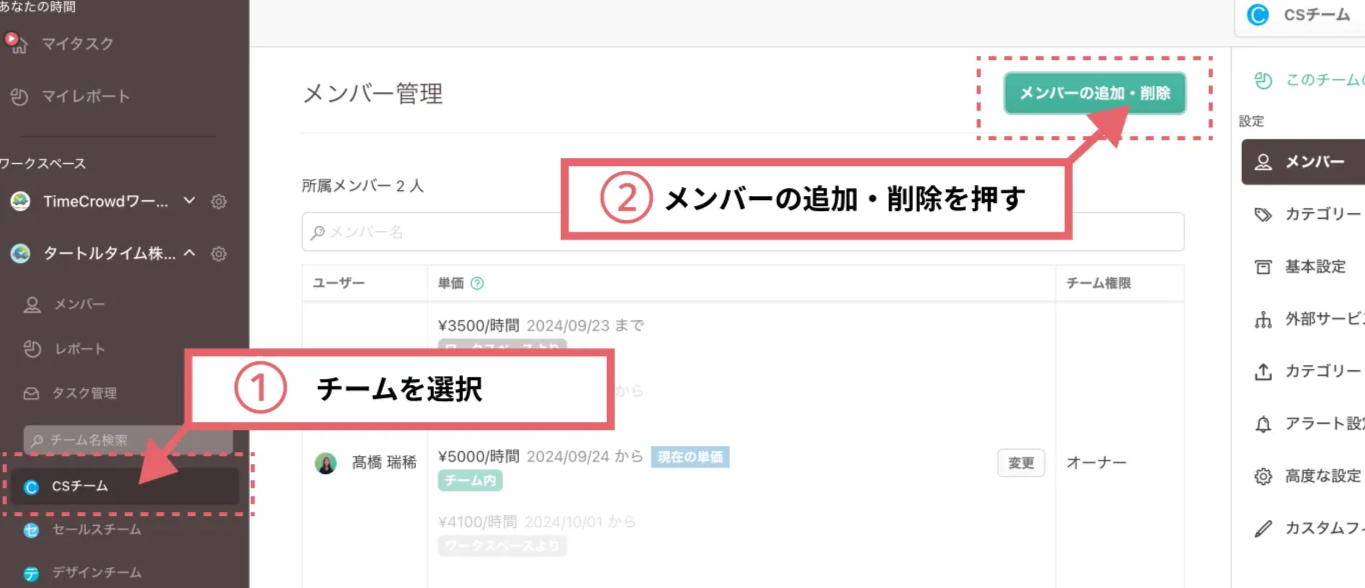
Task: Open マイレポート in the sidebar
Action: tap(85, 97)
